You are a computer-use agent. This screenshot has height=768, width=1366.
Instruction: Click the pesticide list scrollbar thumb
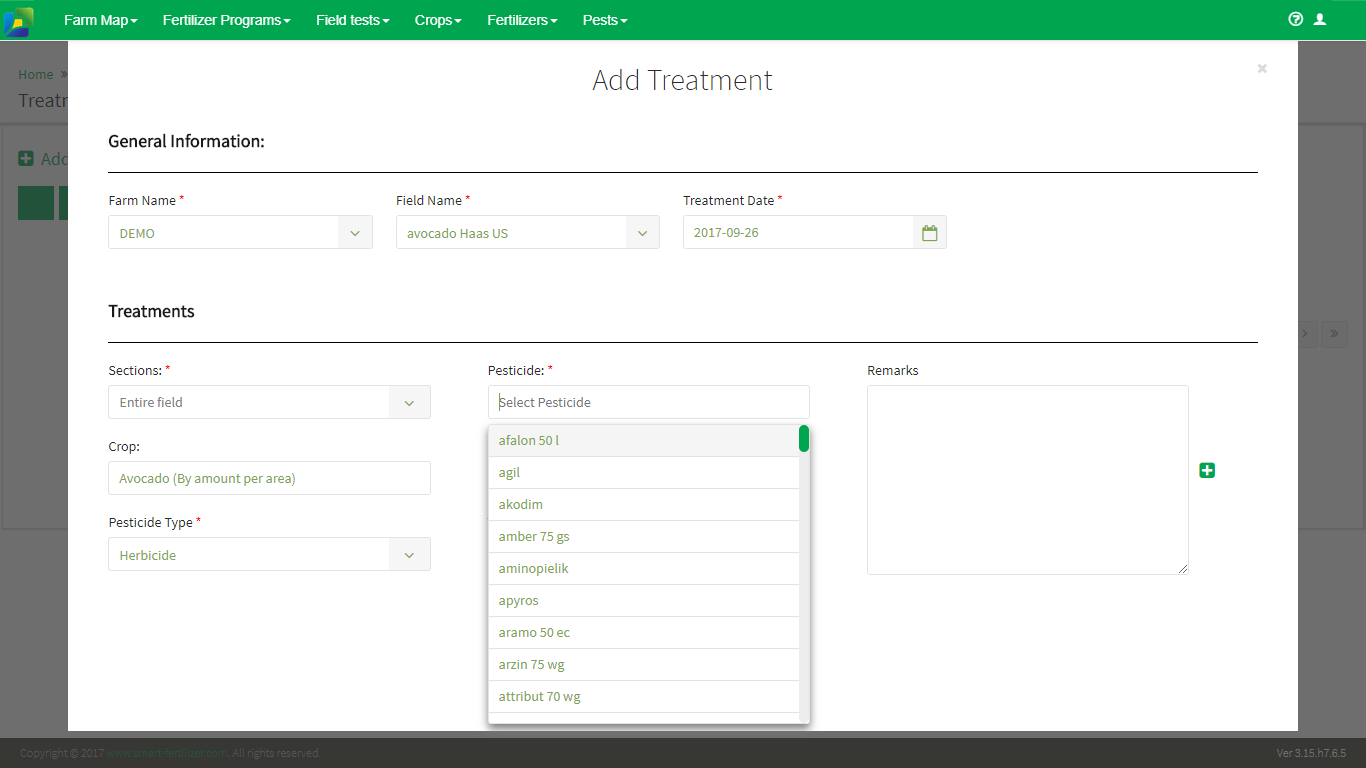tap(804, 439)
